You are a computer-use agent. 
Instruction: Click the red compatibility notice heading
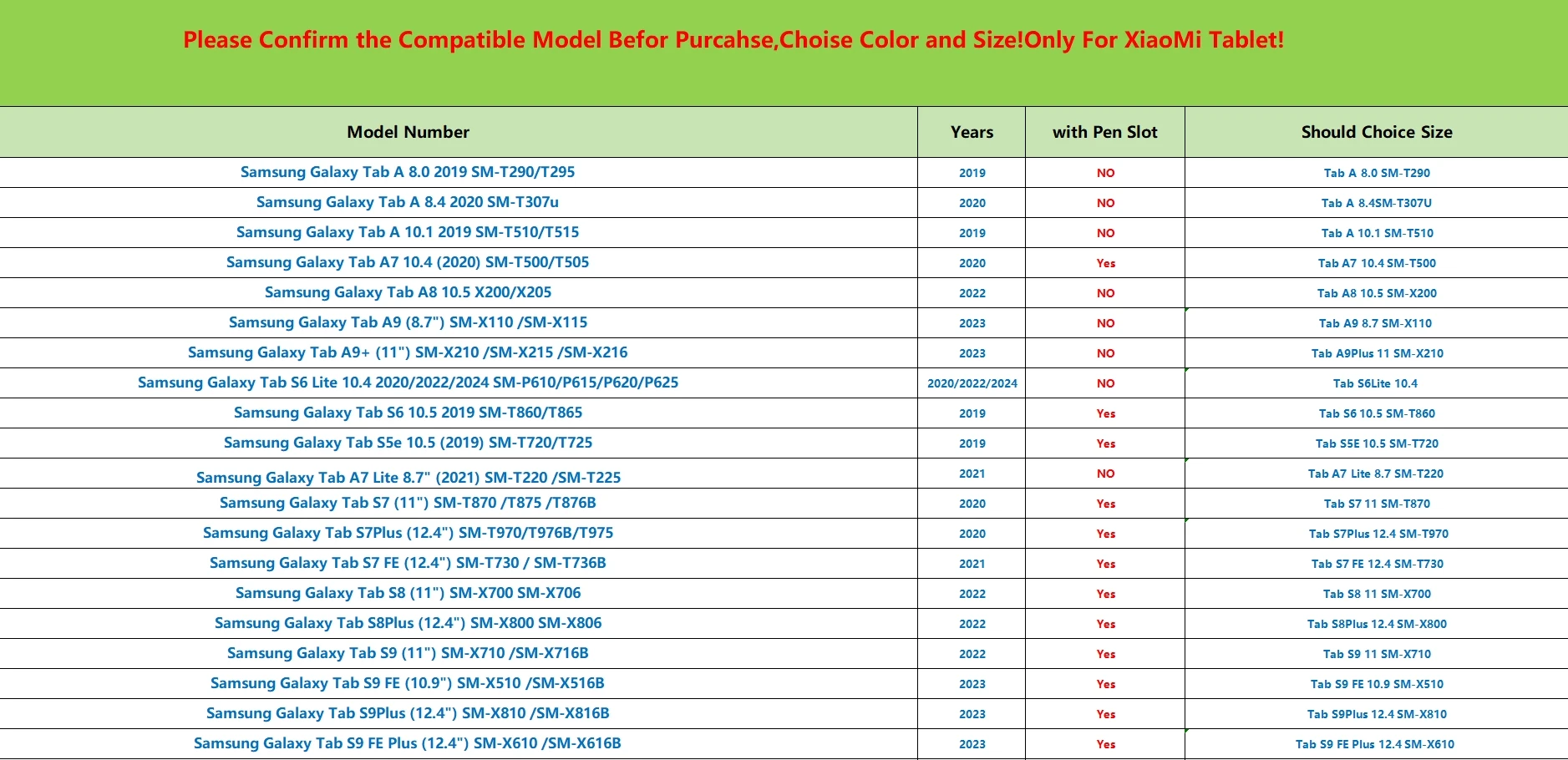pos(733,40)
